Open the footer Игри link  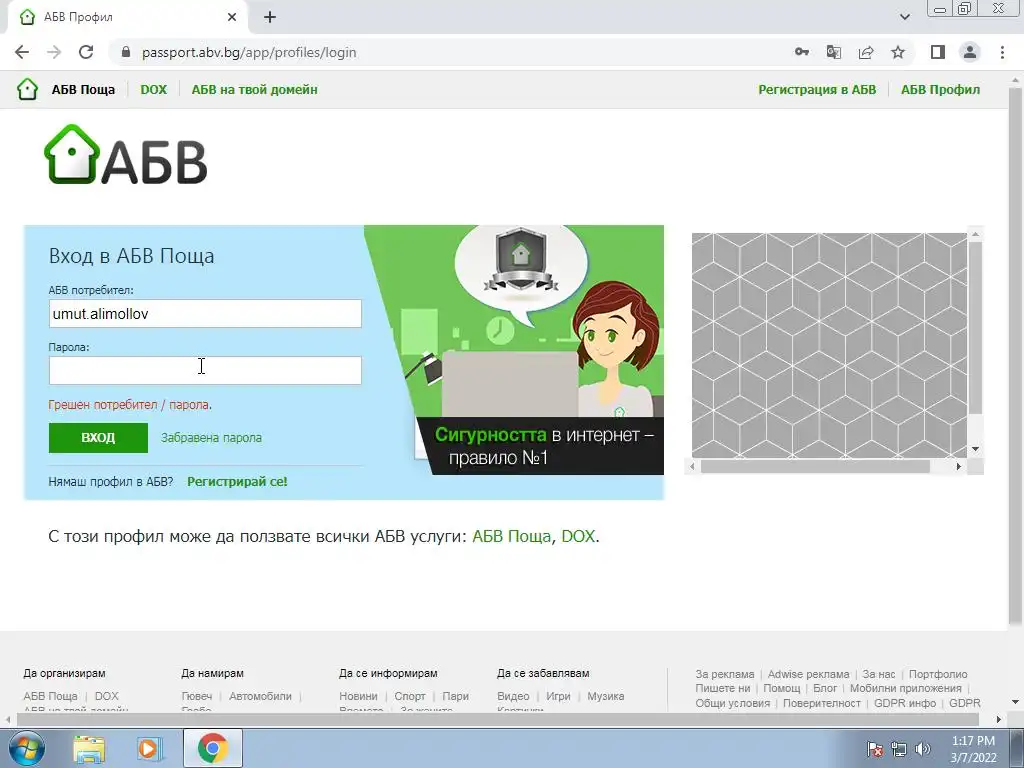(558, 696)
